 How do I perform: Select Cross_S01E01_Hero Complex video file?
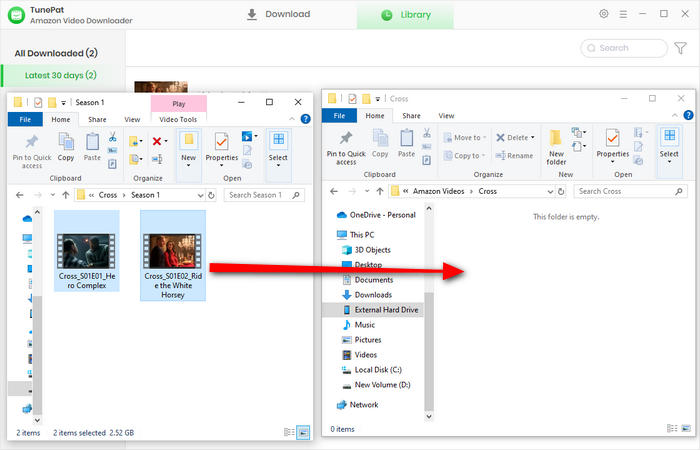pyautogui.click(x=87, y=251)
